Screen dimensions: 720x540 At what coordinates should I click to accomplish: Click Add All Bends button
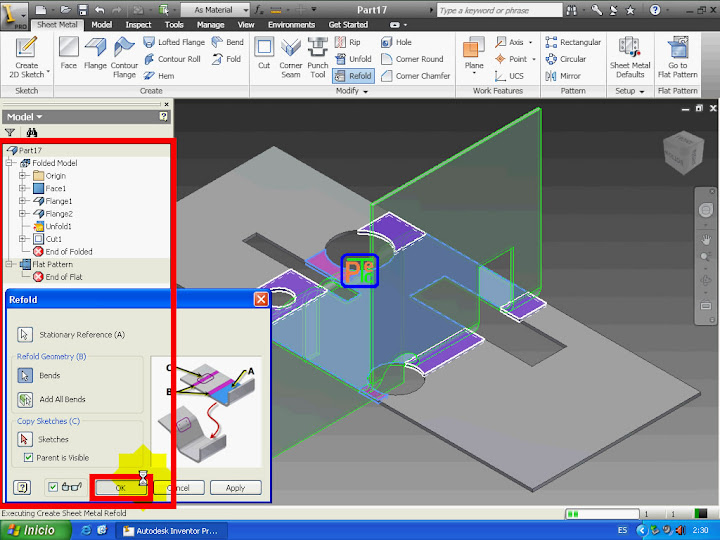[x=25, y=399]
